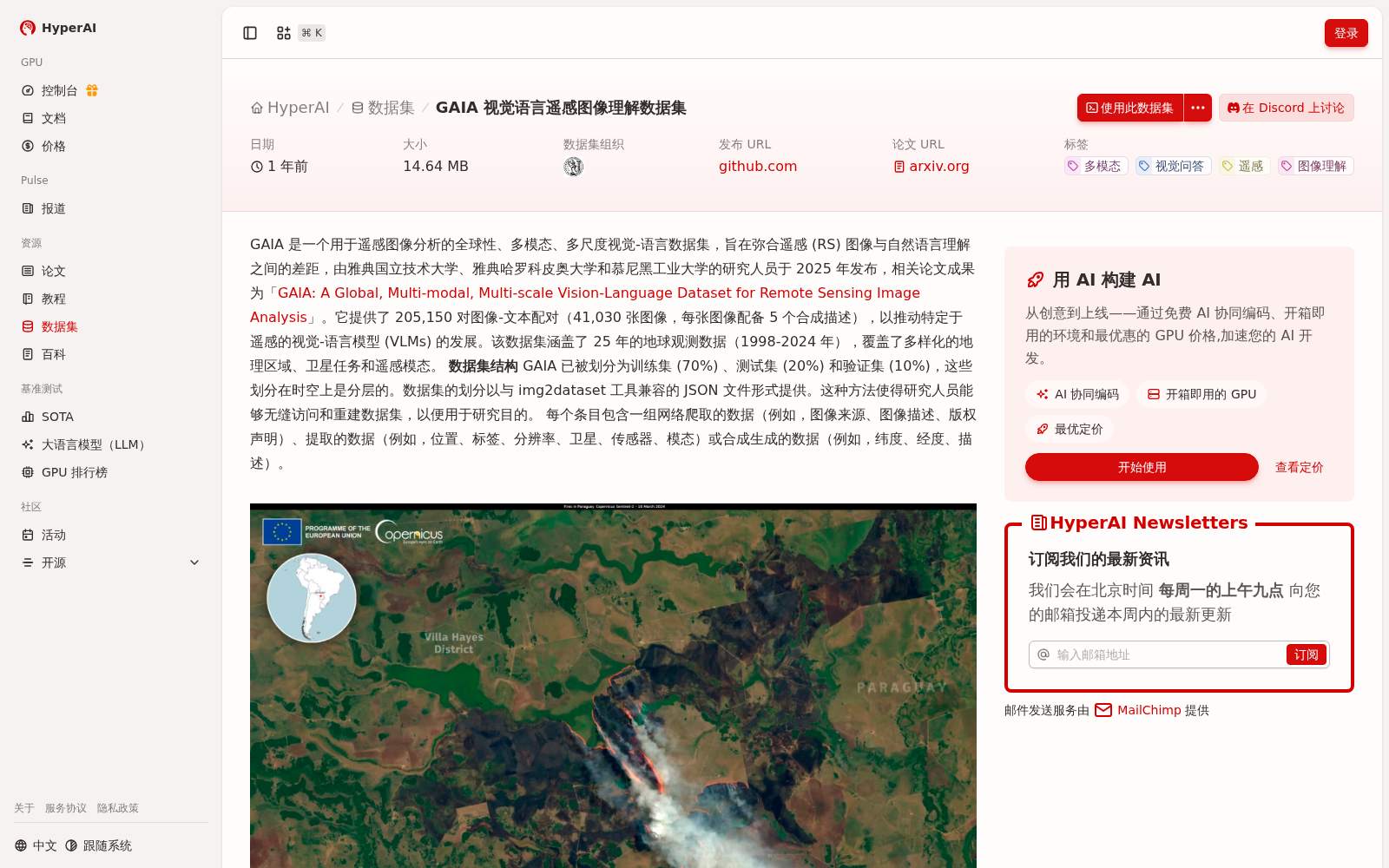
Task: Open 活动 in community section
Action: tap(110, 535)
